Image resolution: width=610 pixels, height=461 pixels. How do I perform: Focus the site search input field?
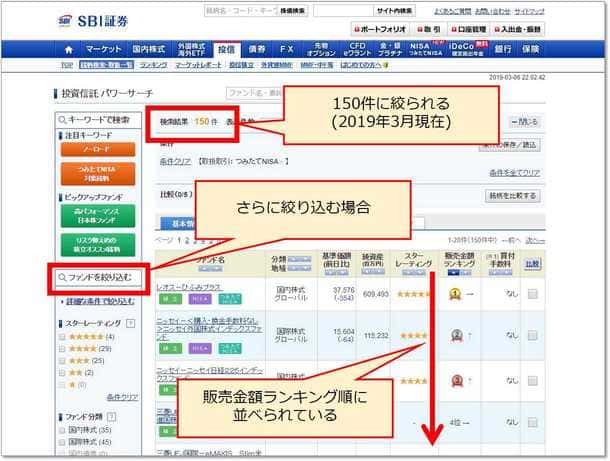pos(344,11)
